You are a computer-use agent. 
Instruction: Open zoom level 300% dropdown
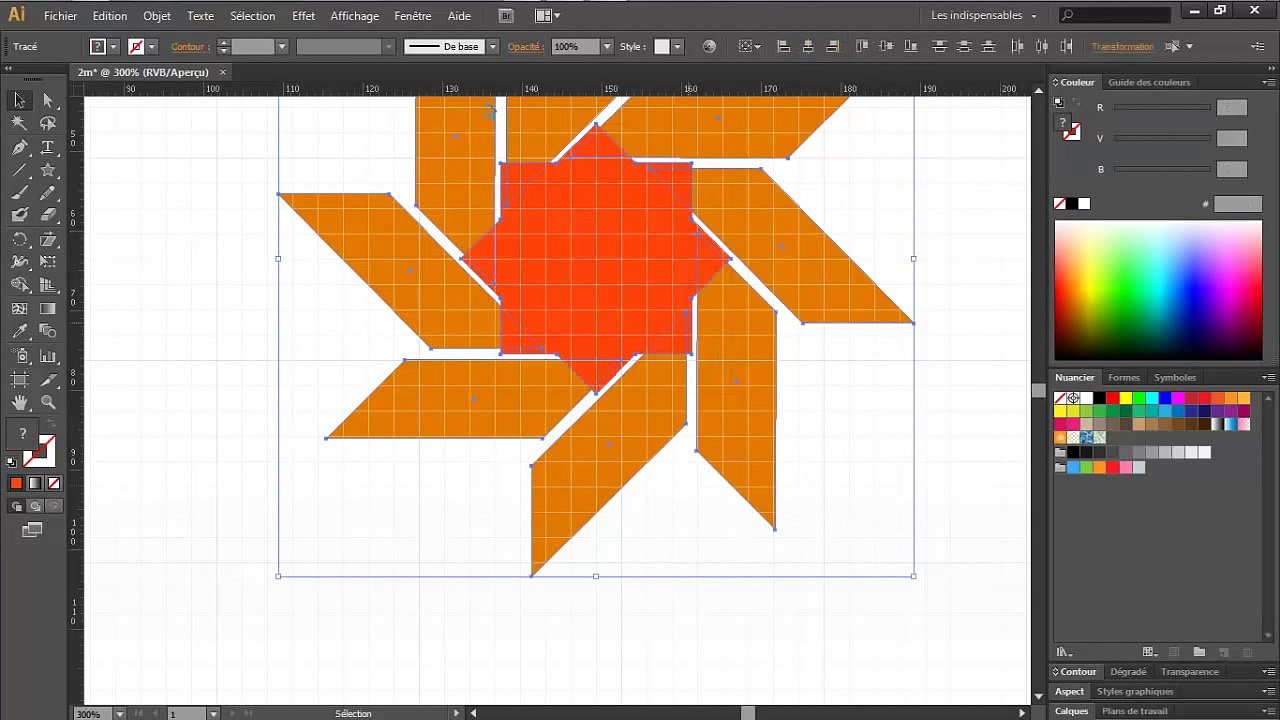(120, 713)
